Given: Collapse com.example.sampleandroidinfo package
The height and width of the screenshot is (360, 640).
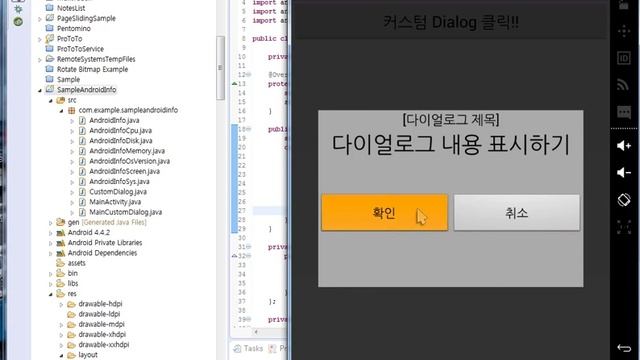Looking at the screenshot, I should (x=61, y=111).
